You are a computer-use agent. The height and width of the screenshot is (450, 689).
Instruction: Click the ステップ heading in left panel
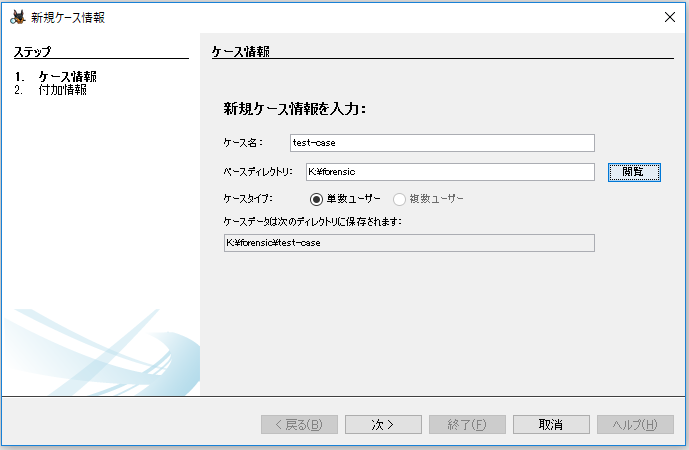point(32,51)
